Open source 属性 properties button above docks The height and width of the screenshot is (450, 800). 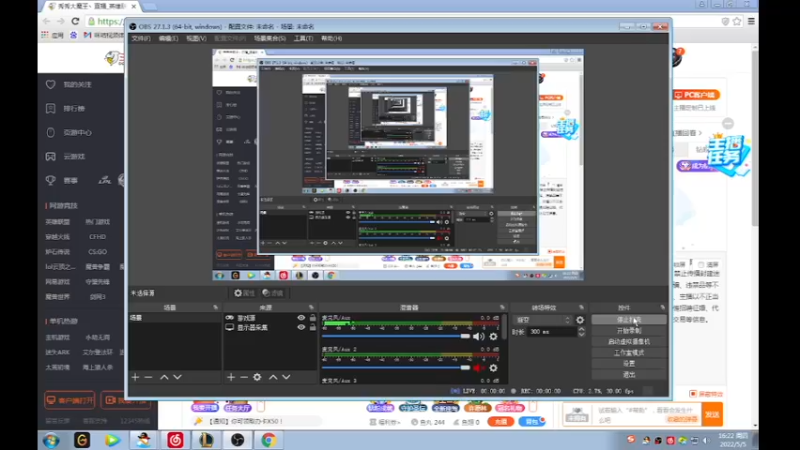pos(244,293)
